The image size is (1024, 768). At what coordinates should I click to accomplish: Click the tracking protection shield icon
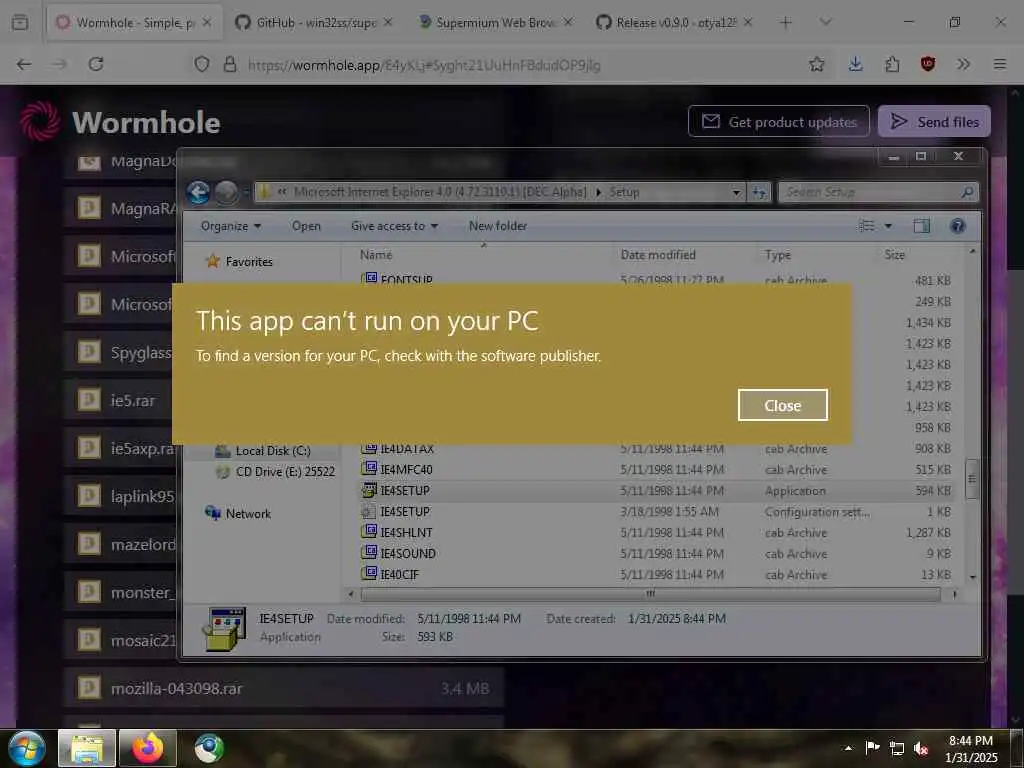202,64
